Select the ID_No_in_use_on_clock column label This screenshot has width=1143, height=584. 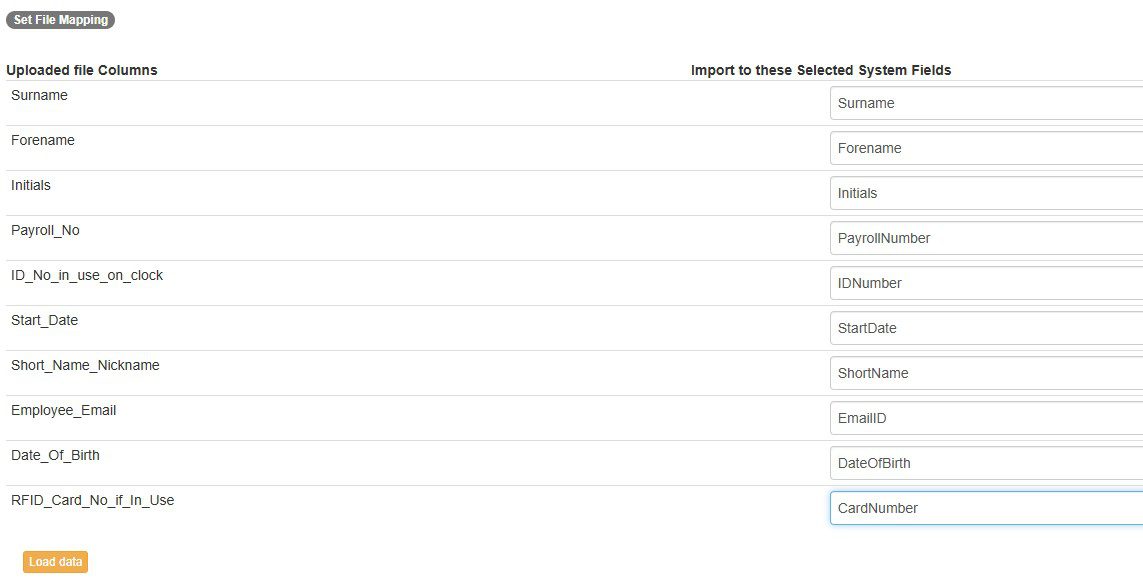click(x=87, y=275)
